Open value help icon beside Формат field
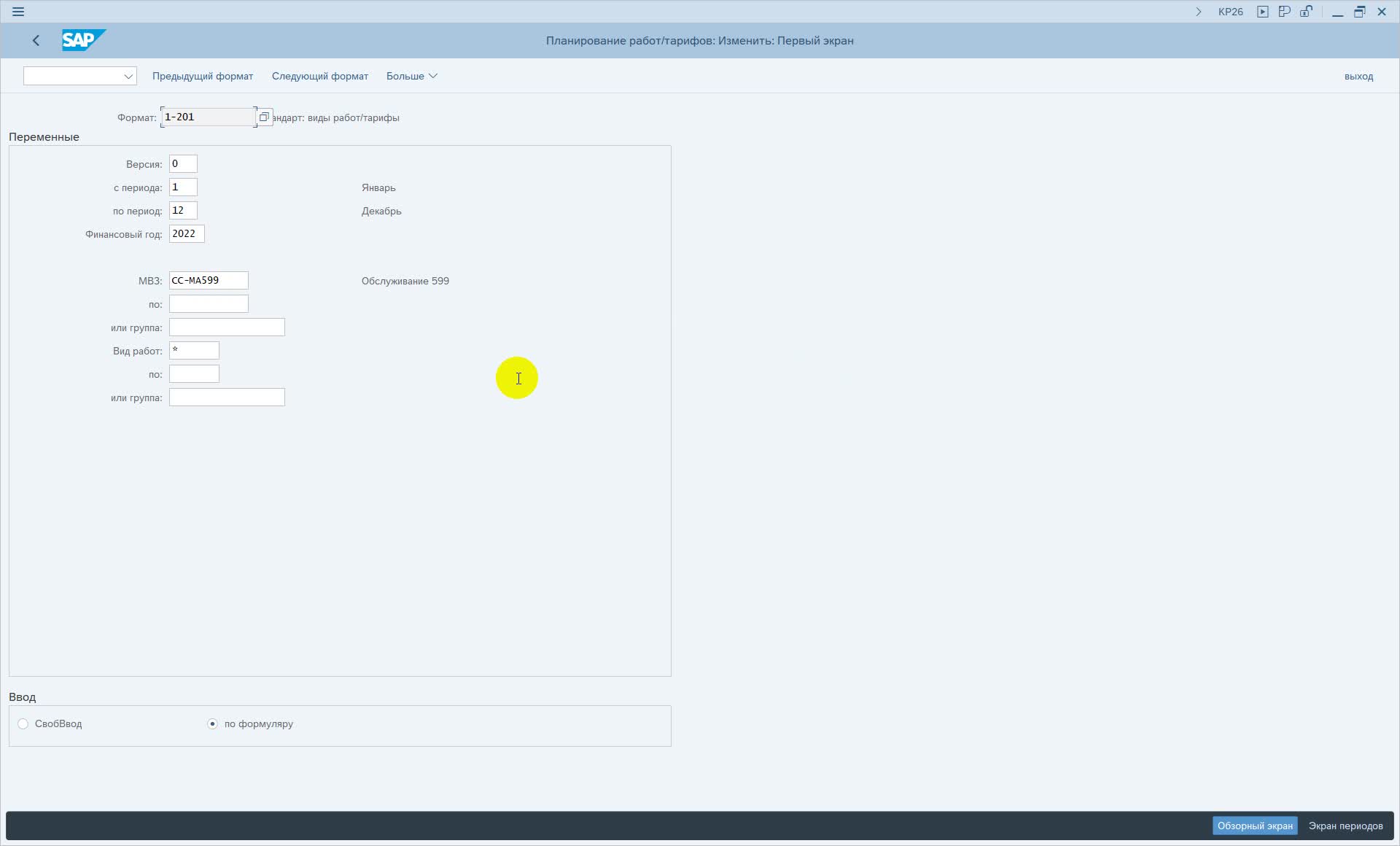1400x846 pixels. click(x=265, y=117)
